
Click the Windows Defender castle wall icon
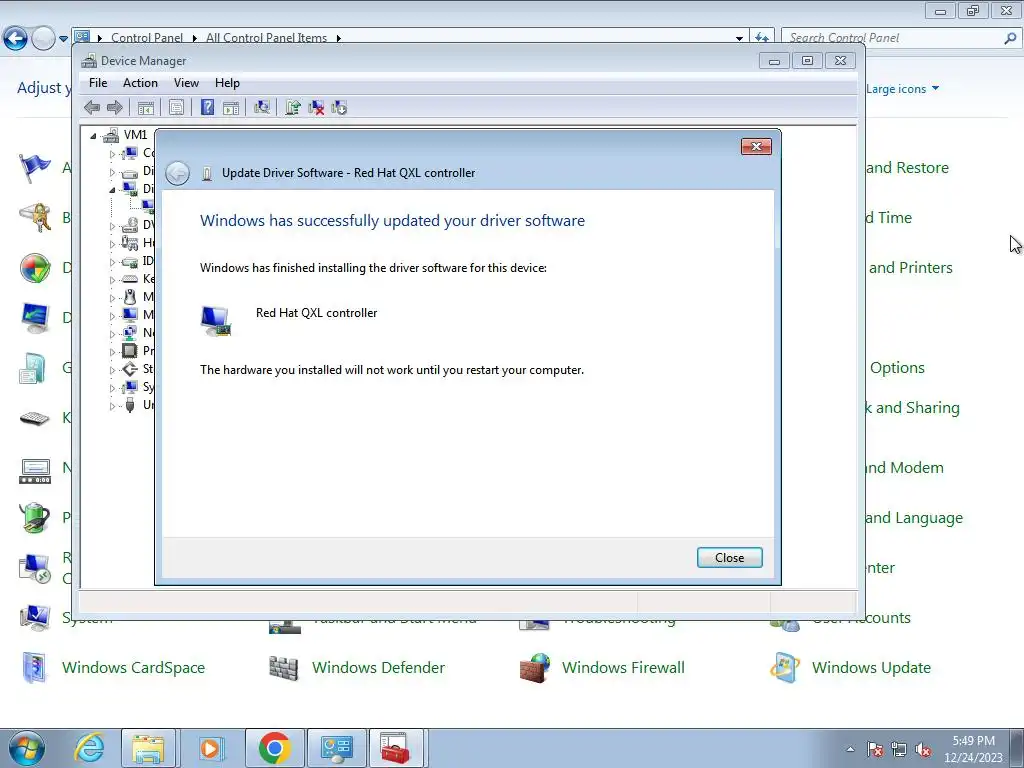[x=284, y=667]
